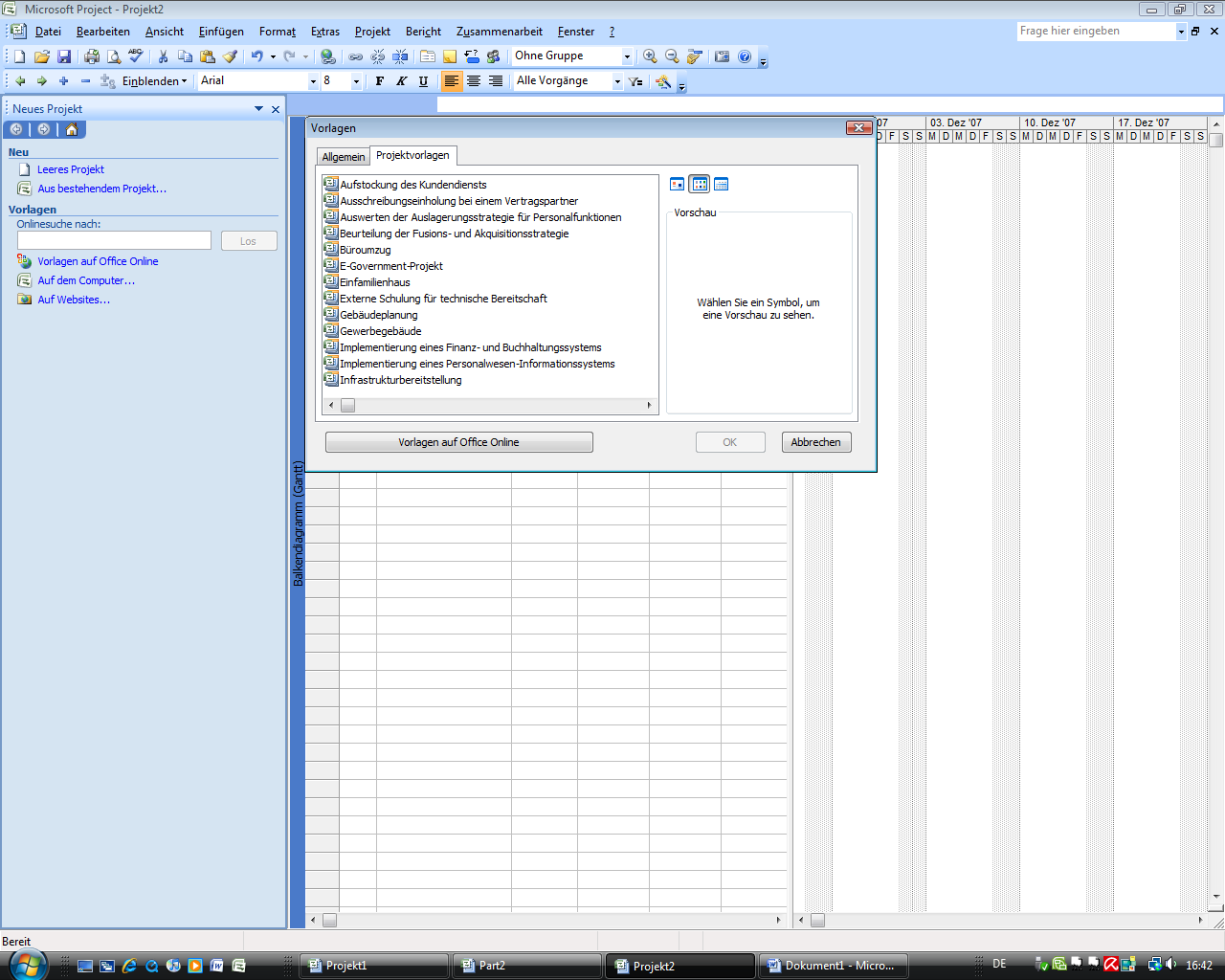This screenshot has height=980, width=1225.
Task: Zoom out using the magnifier minus icon
Action: point(672,56)
